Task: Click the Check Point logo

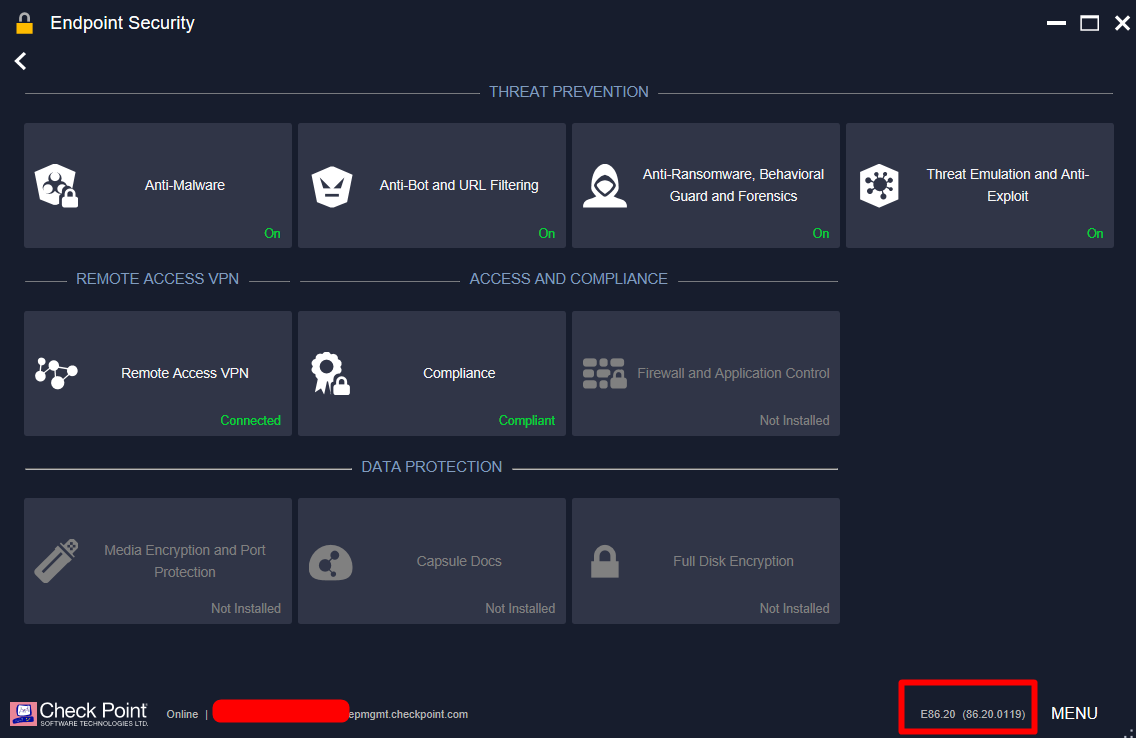Action: pyautogui.click(x=79, y=713)
